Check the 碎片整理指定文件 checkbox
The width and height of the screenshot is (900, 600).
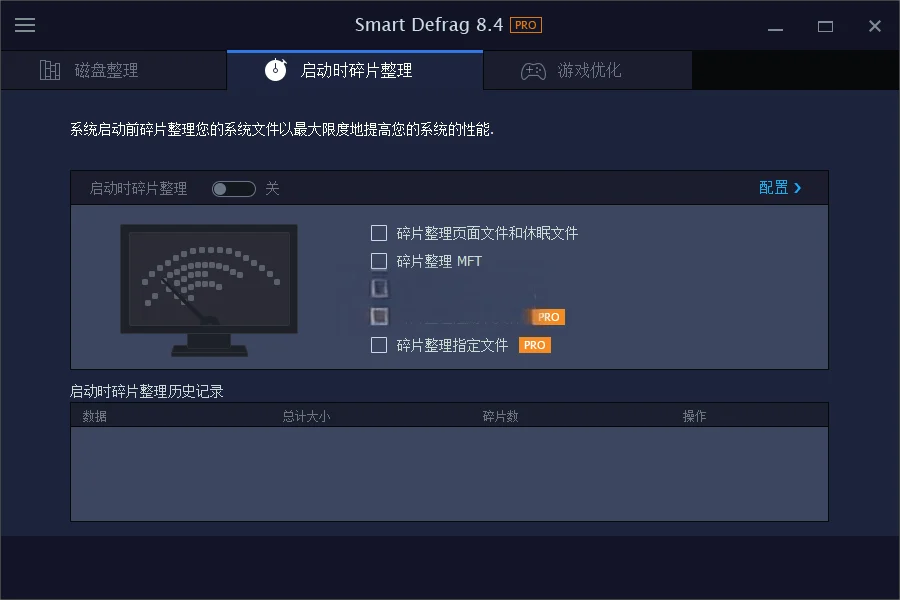[379, 345]
